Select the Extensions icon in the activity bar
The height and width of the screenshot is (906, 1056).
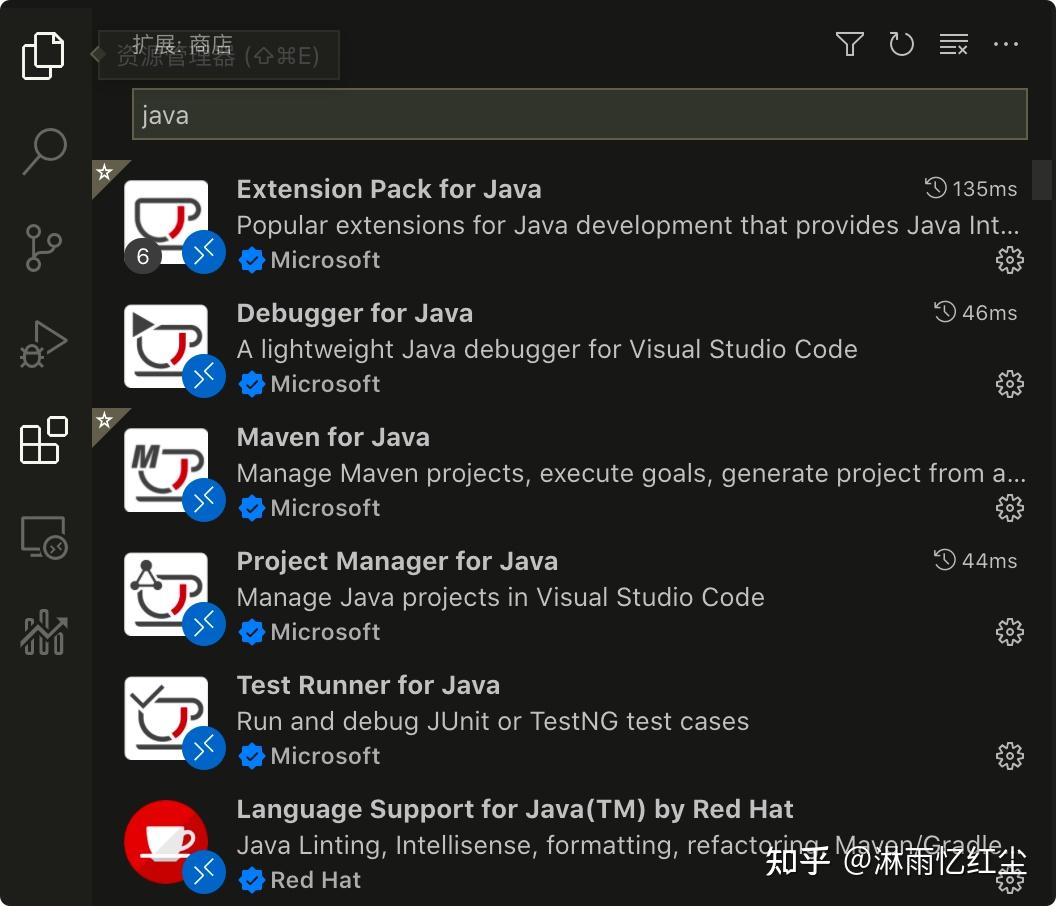click(44, 441)
